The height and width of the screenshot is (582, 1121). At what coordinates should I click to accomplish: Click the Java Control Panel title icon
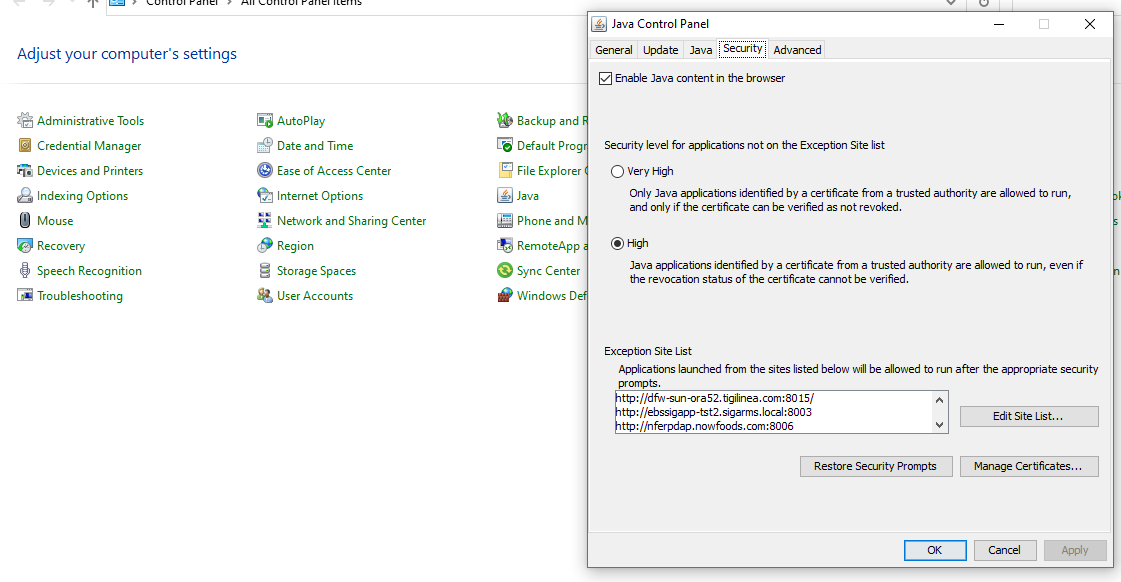coord(599,24)
